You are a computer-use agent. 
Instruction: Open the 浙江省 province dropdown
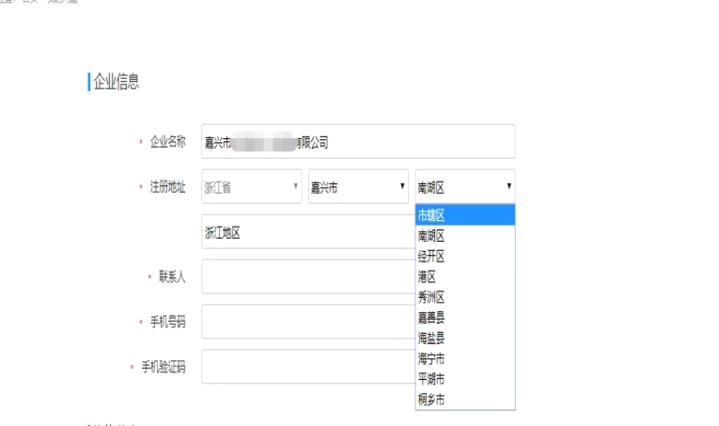point(251,187)
